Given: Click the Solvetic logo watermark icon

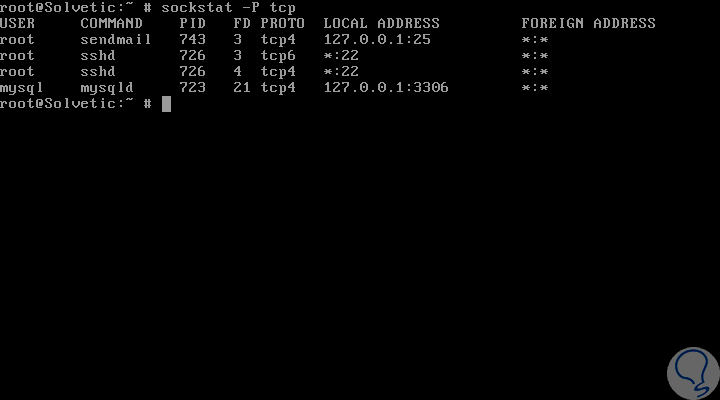Looking at the screenshot, I should pos(694,373).
